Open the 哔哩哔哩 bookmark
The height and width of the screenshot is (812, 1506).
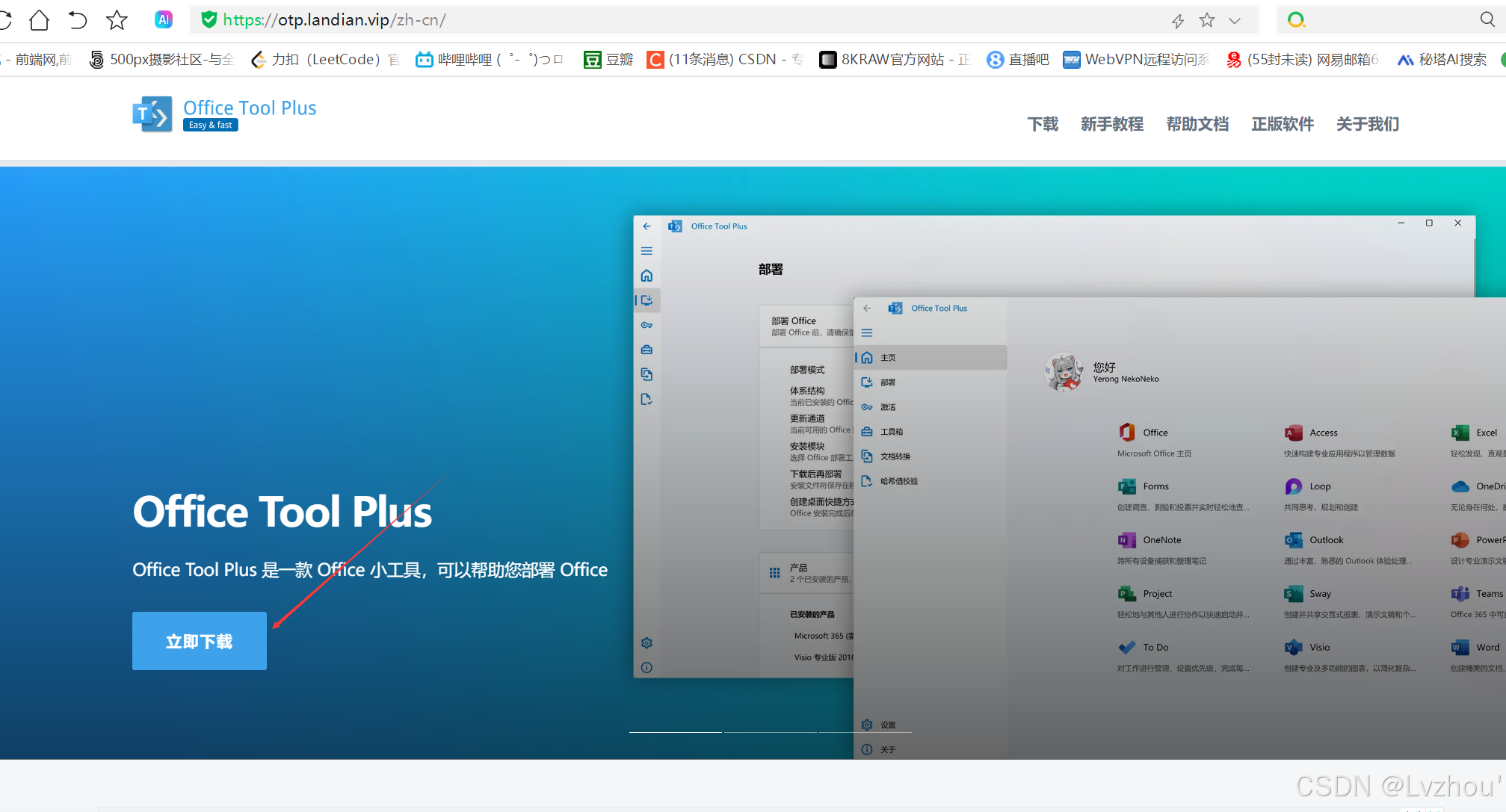(489, 60)
